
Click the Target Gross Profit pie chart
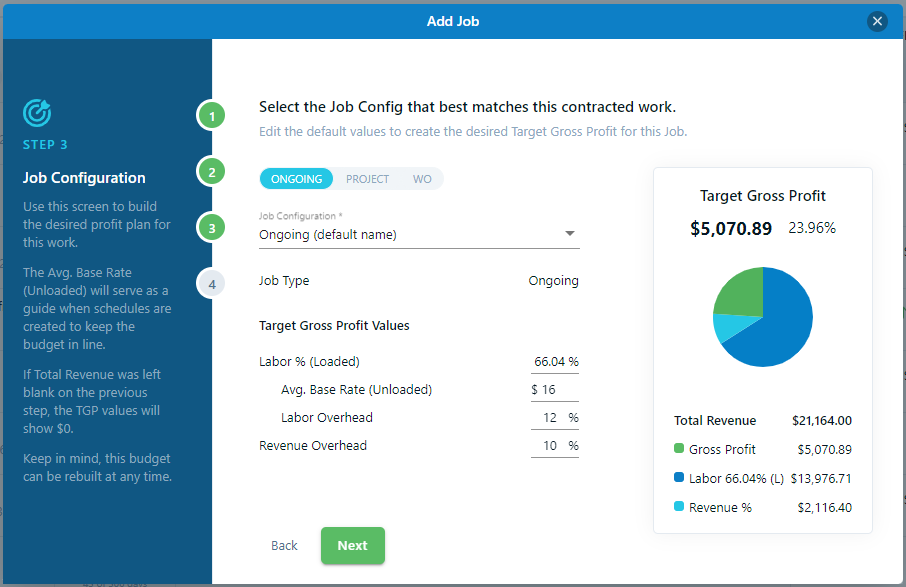[x=763, y=317]
